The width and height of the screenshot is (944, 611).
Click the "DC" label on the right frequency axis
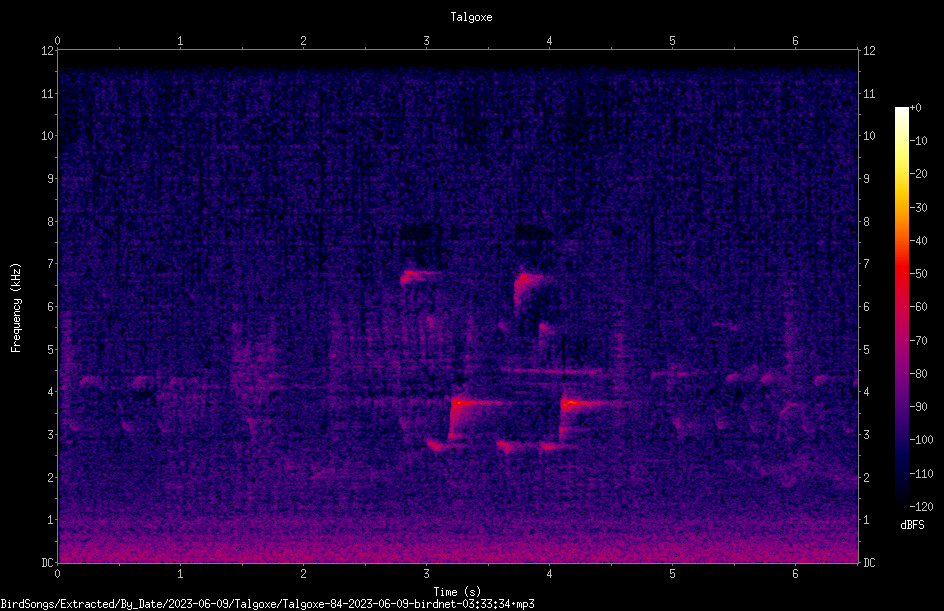click(x=869, y=563)
